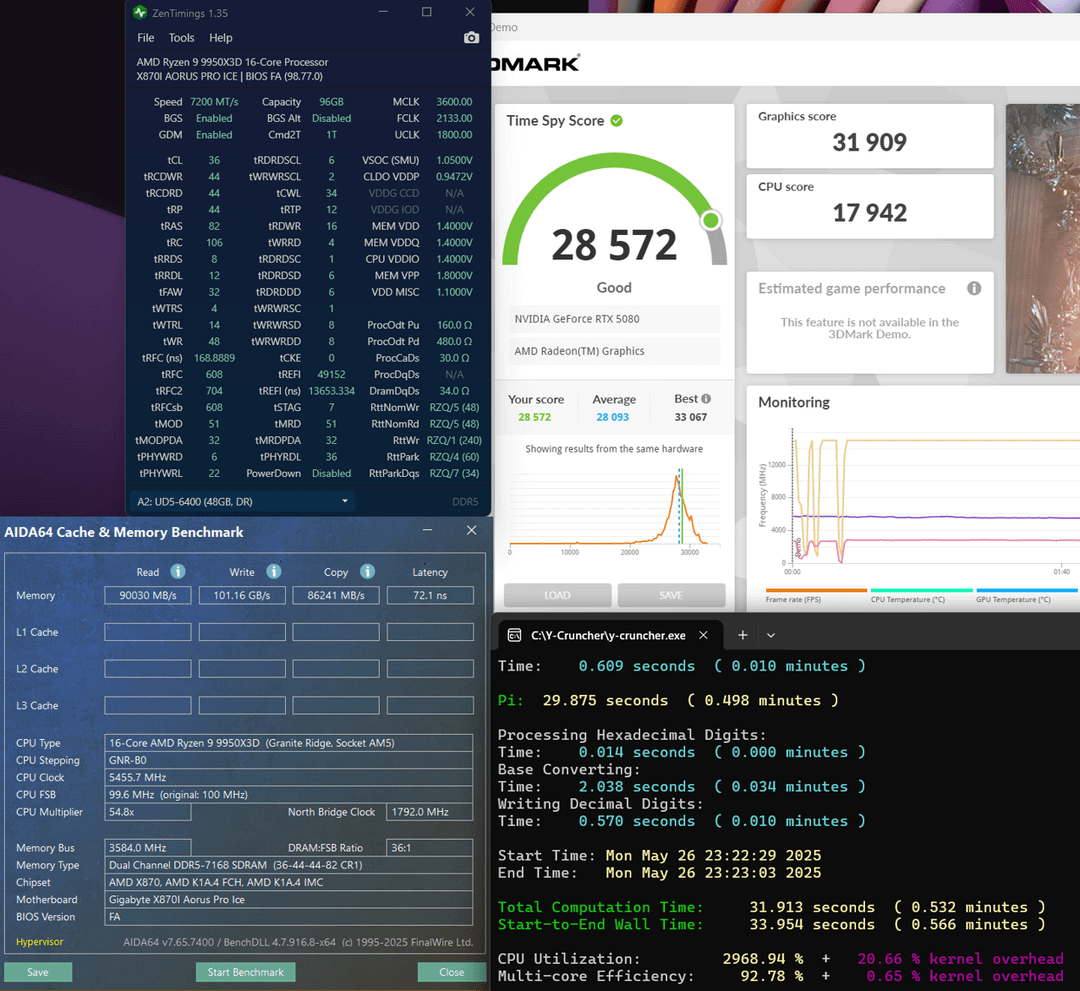Screen dimensions: 1080x991
Task: Click the Average score 28 093
Action: [x=612, y=417]
